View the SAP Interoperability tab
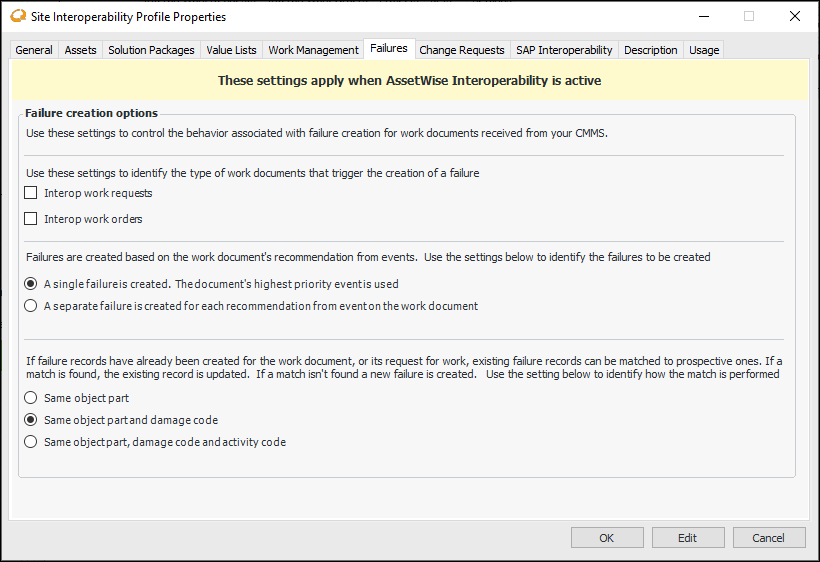The image size is (820, 562). click(564, 50)
